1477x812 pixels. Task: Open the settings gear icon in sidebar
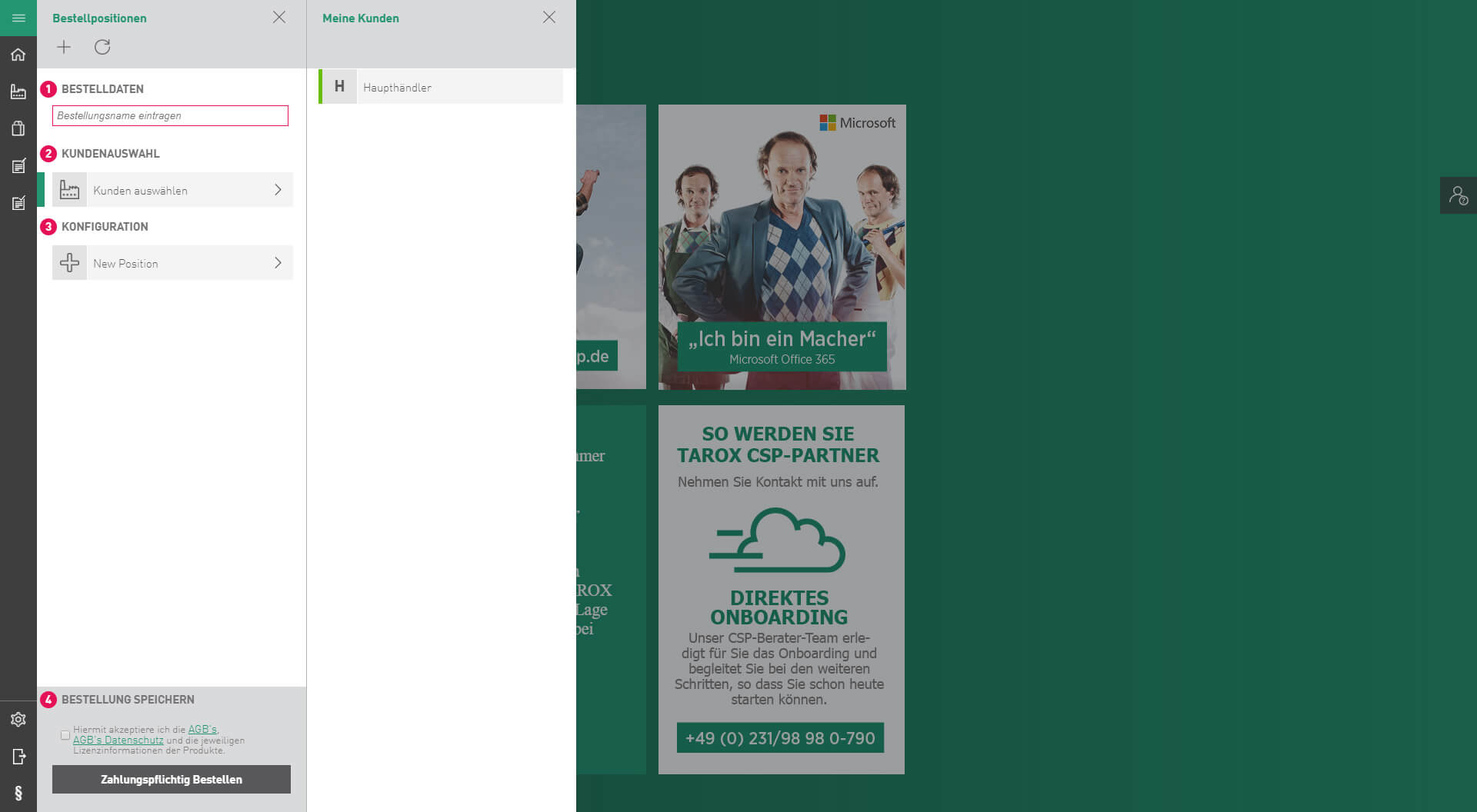pos(18,719)
